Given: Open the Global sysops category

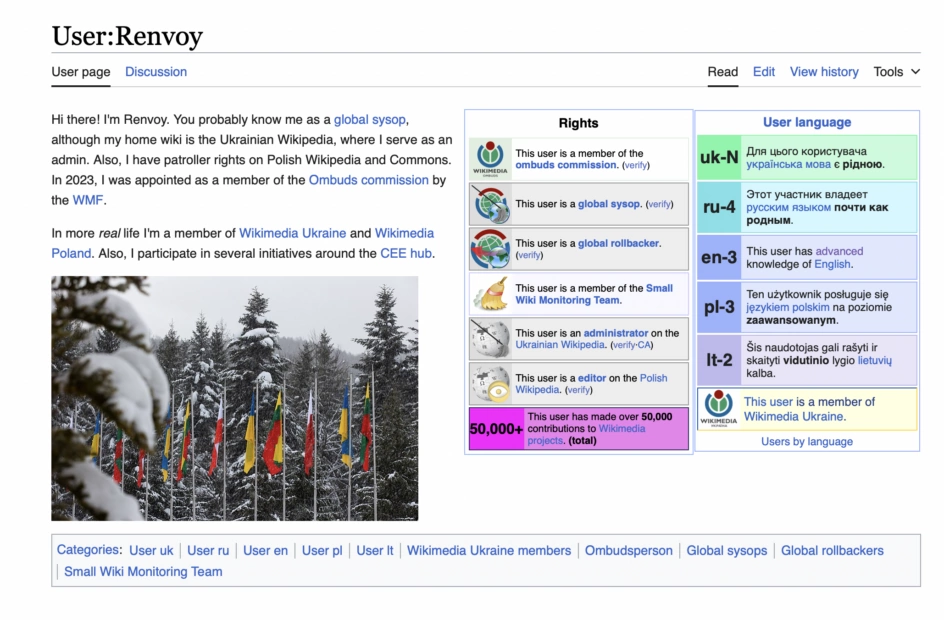Looking at the screenshot, I should (727, 550).
